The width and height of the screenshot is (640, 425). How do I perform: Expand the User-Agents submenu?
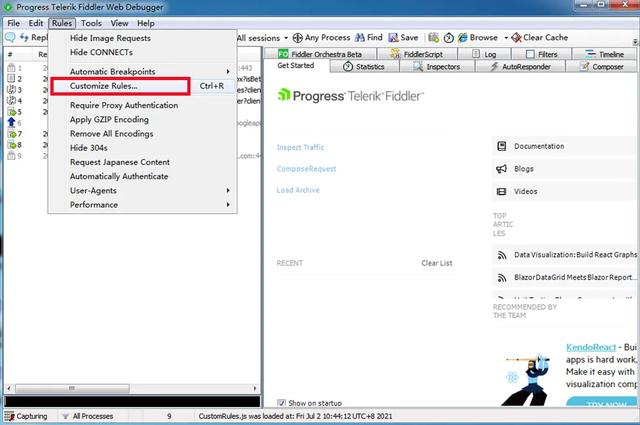click(142, 191)
